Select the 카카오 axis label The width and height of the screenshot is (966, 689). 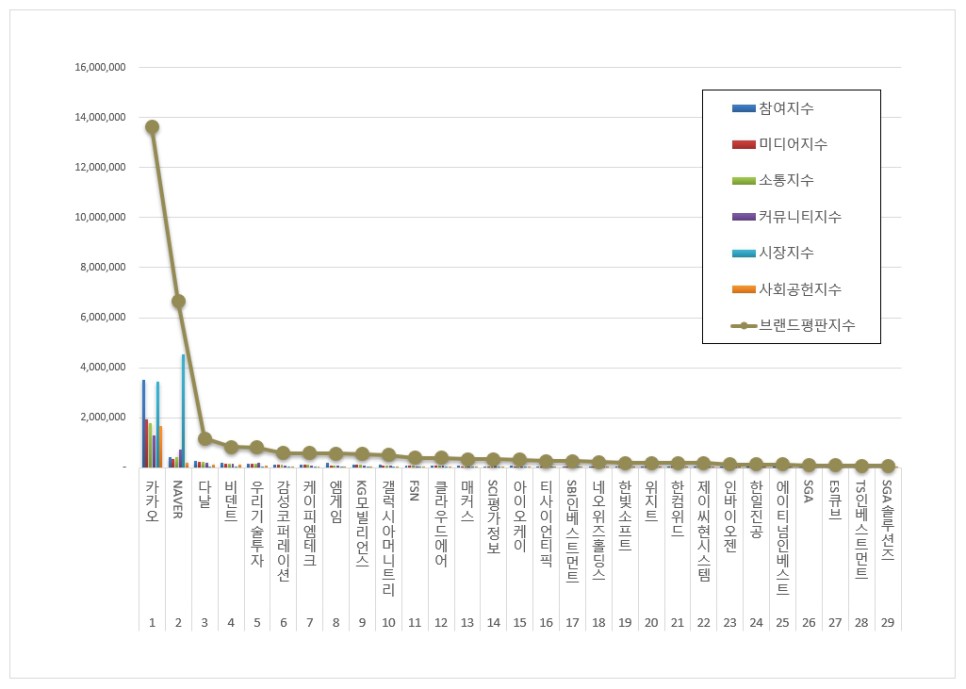coord(152,501)
